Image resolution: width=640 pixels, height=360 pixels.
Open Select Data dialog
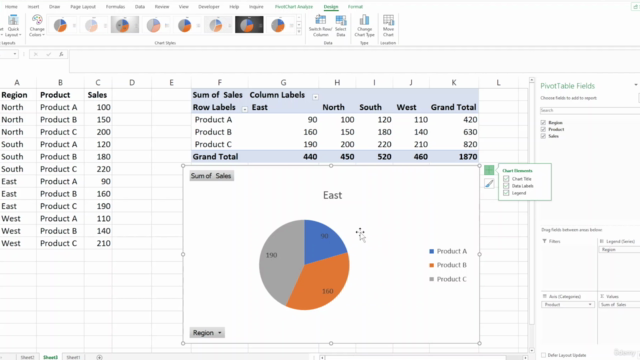click(x=340, y=26)
